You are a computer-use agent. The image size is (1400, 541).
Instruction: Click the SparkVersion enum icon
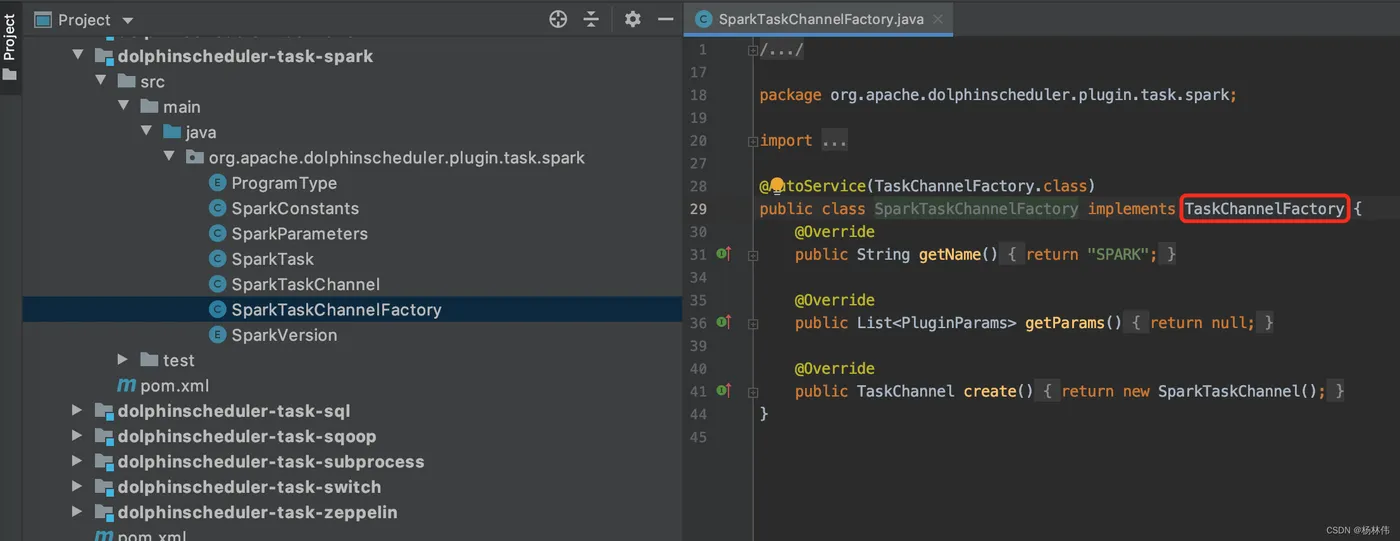pos(217,335)
